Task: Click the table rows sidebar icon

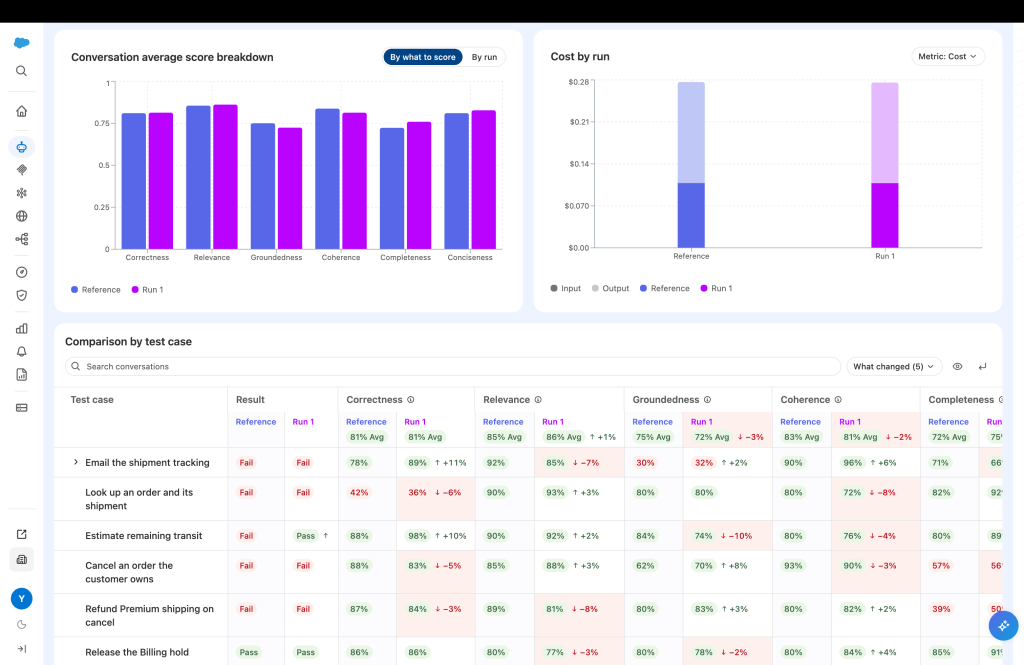Action: pyautogui.click(x=22, y=408)
